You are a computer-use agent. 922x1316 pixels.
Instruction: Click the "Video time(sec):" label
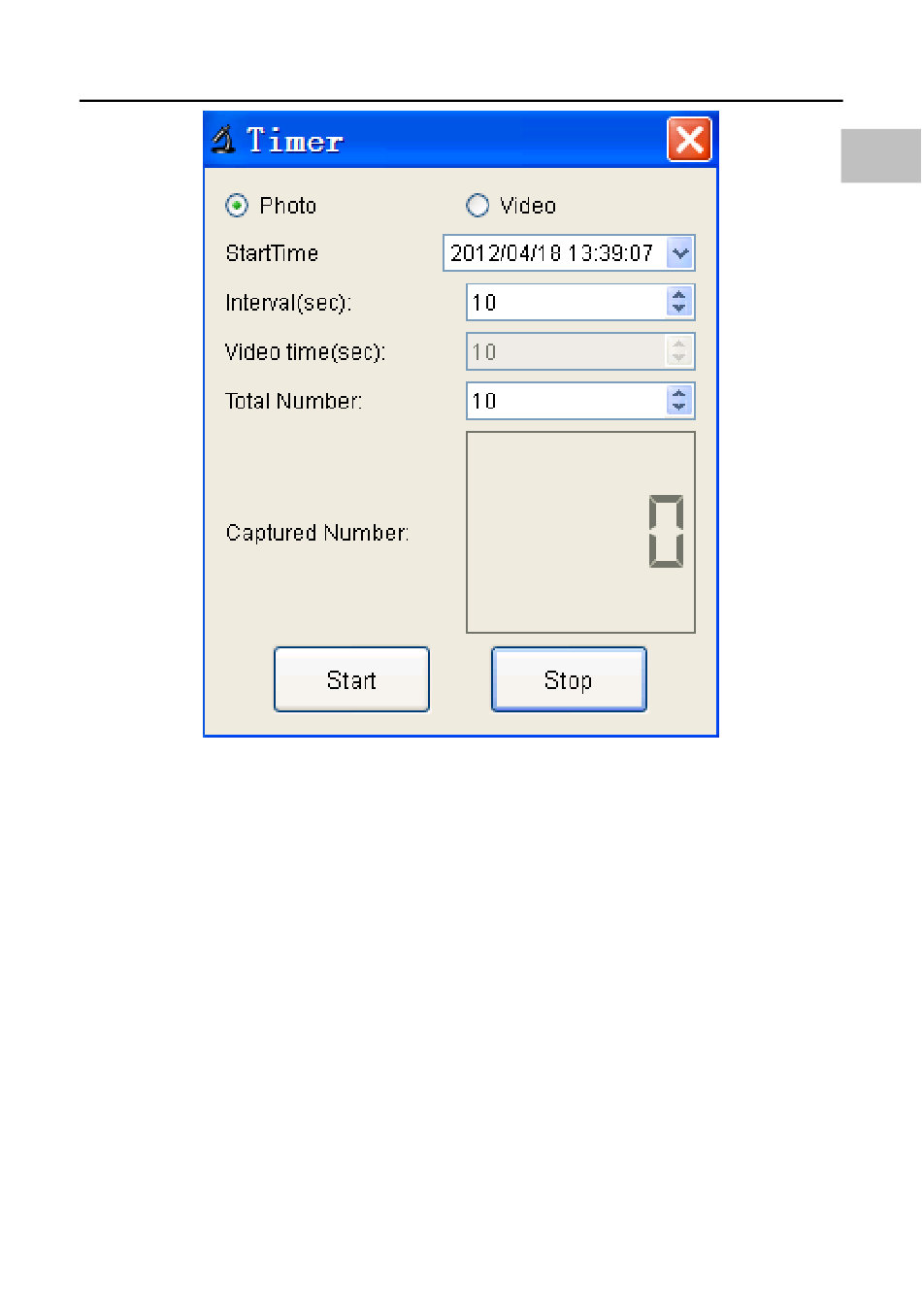pos(306,352)
